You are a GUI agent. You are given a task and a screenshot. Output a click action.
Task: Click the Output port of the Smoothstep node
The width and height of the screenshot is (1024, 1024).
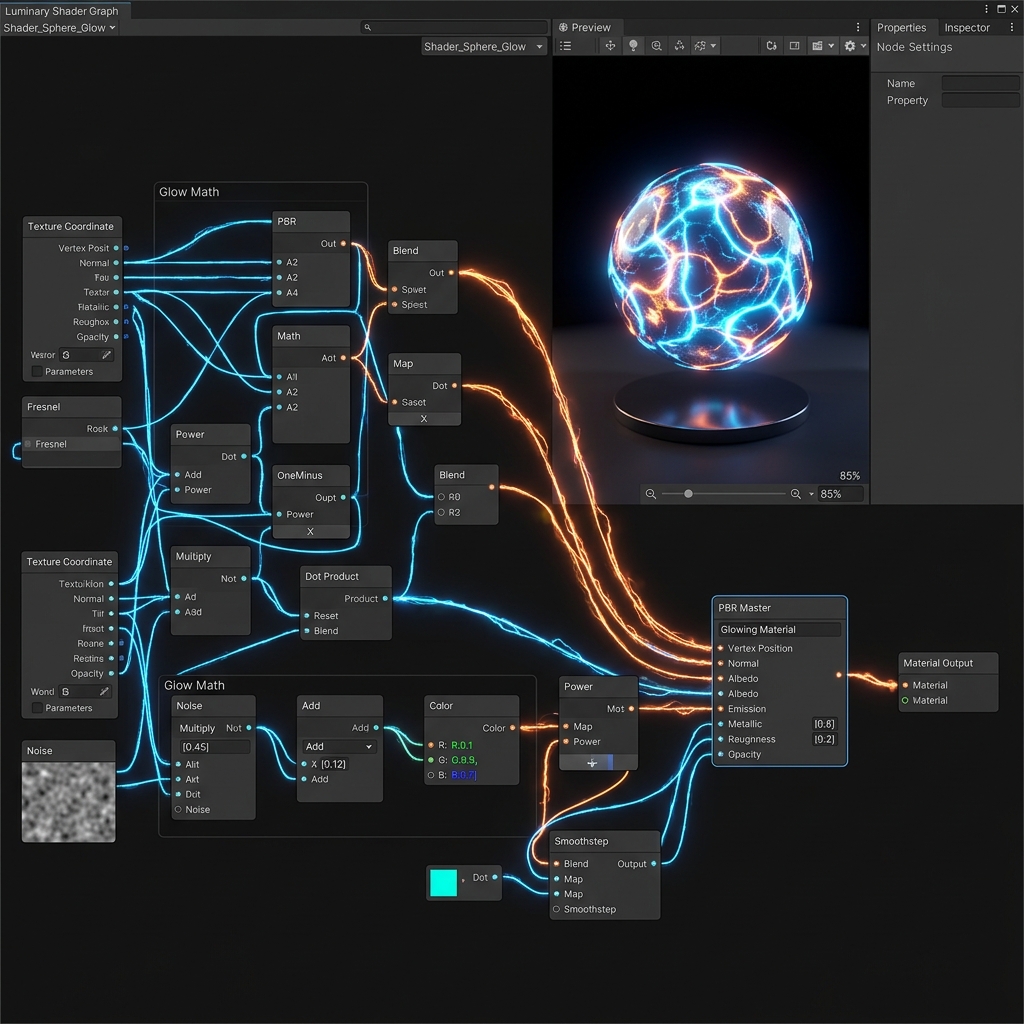(654, 863)
